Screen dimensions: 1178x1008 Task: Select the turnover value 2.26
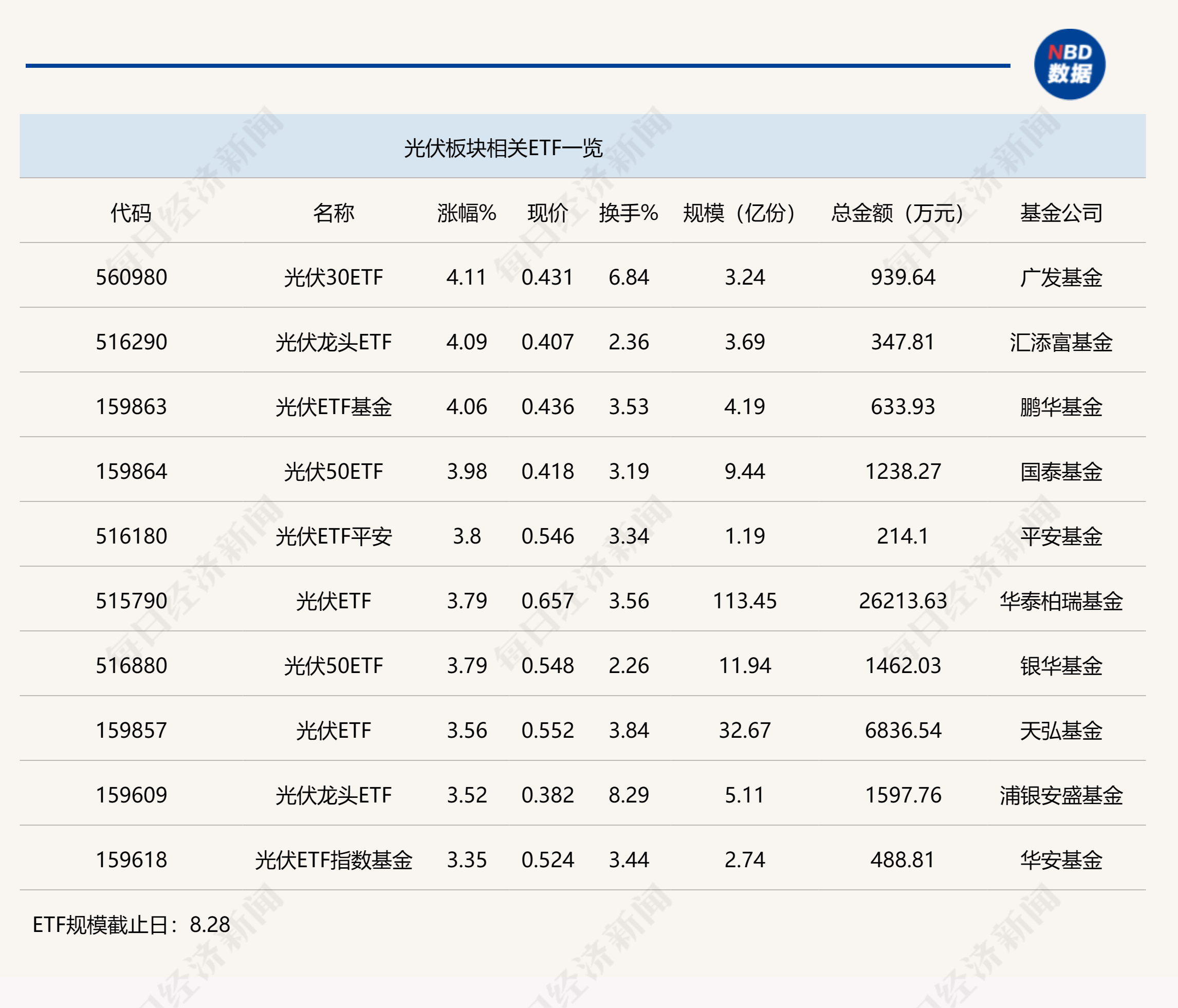pos(628,666)
